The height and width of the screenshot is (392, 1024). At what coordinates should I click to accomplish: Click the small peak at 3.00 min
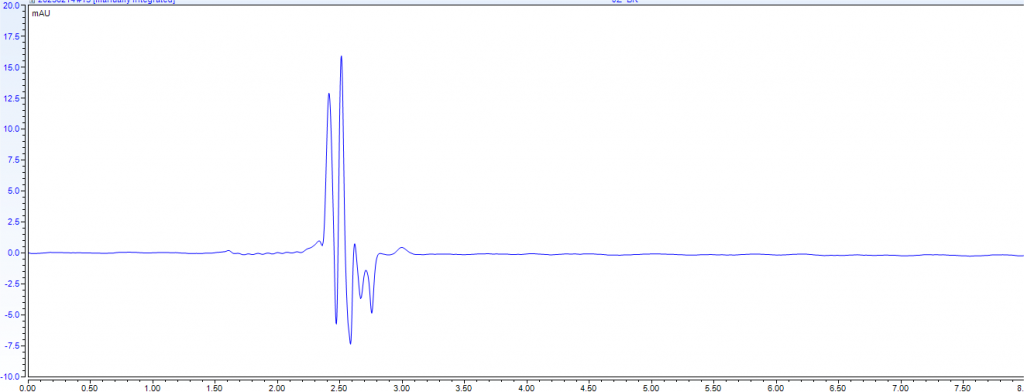402,248
